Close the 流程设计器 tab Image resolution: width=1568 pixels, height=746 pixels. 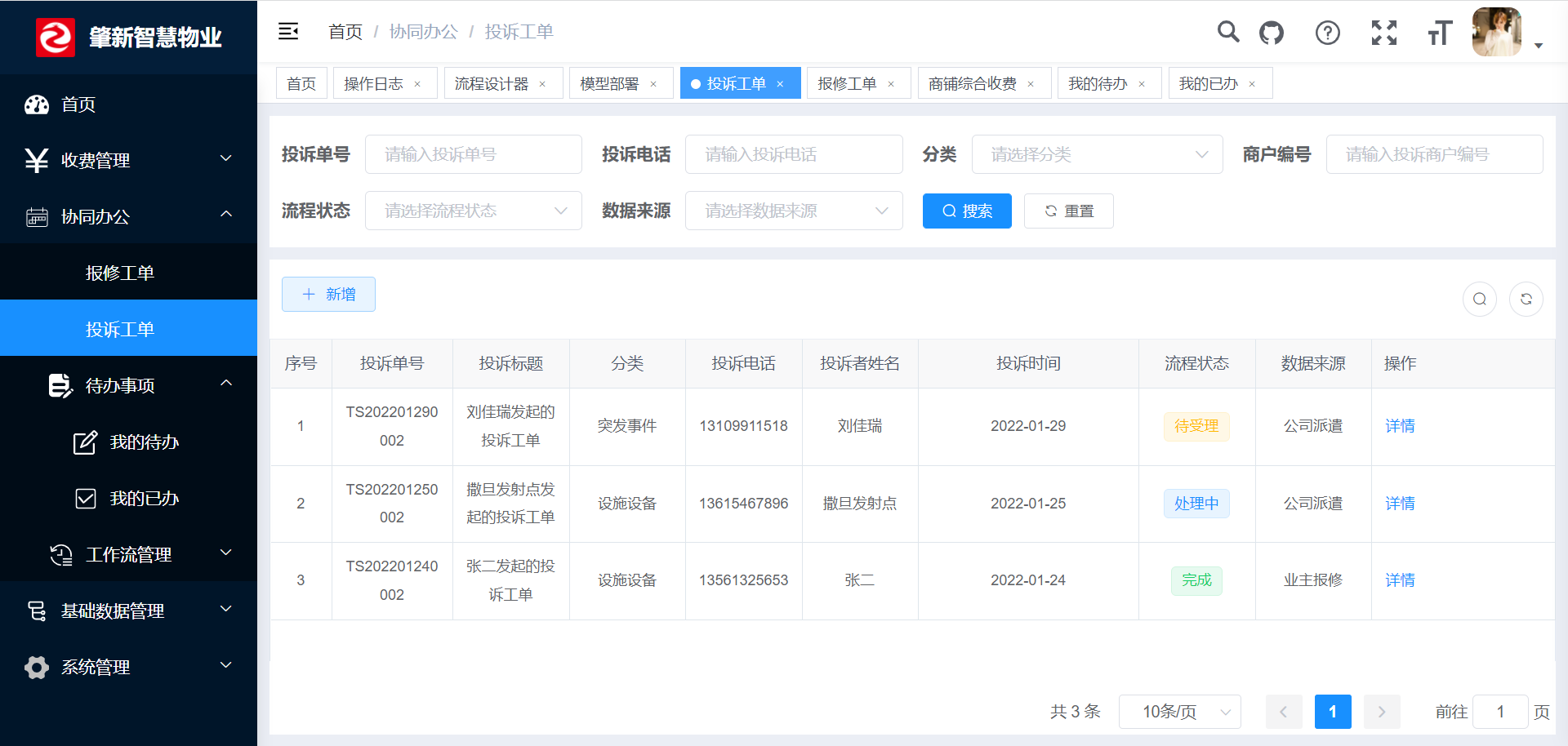(x=542, y=84)
